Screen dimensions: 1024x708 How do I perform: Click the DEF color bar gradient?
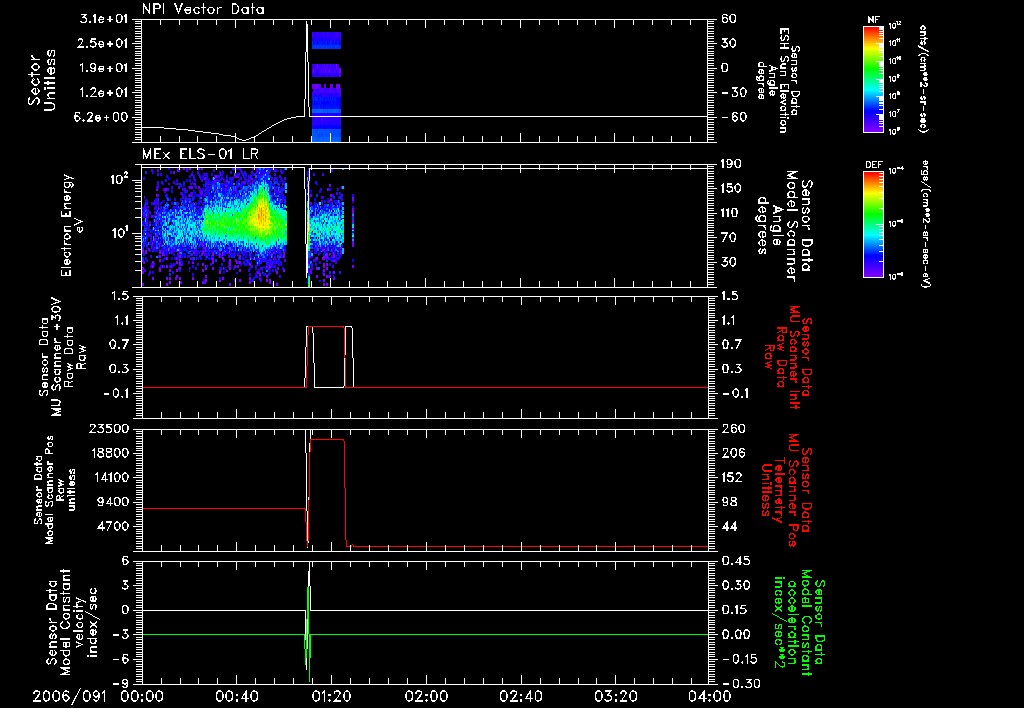[873, 223]
